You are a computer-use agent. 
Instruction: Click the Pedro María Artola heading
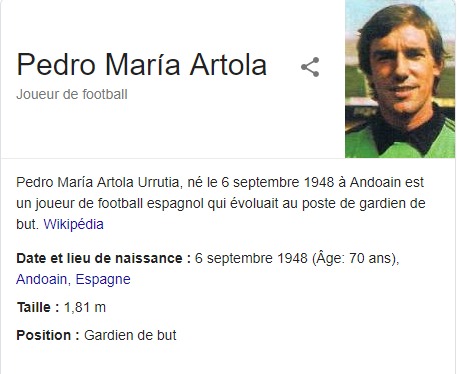[142, 64]
